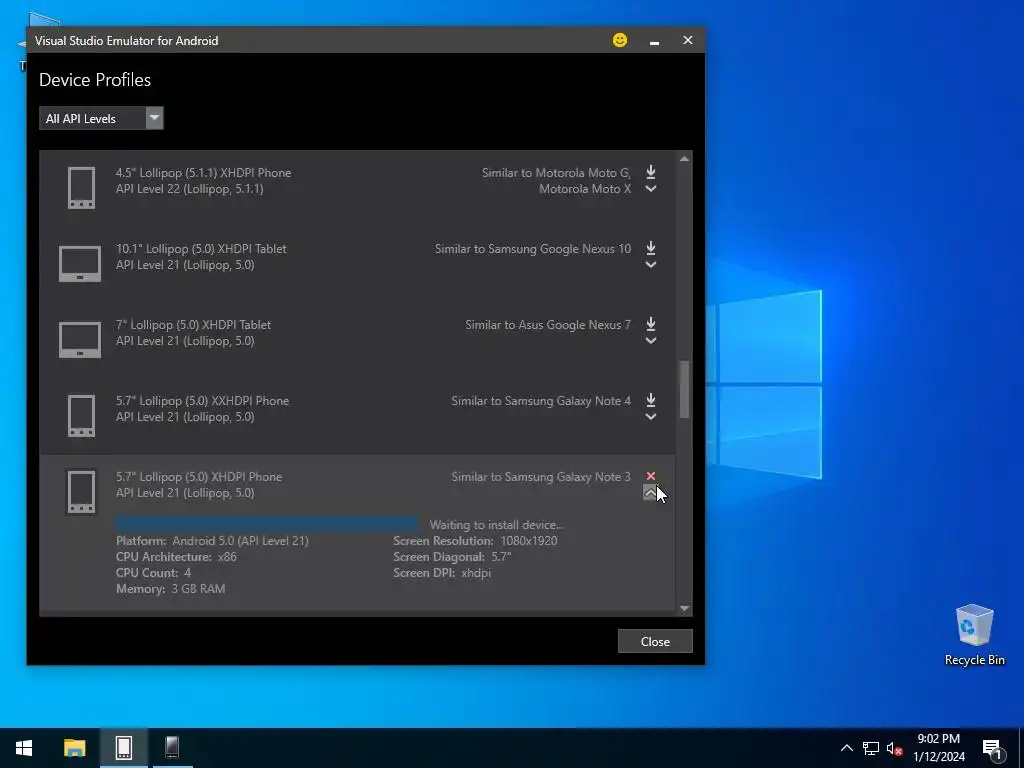Click the "Screen DPI: xhdpi" value

(442, 573)
